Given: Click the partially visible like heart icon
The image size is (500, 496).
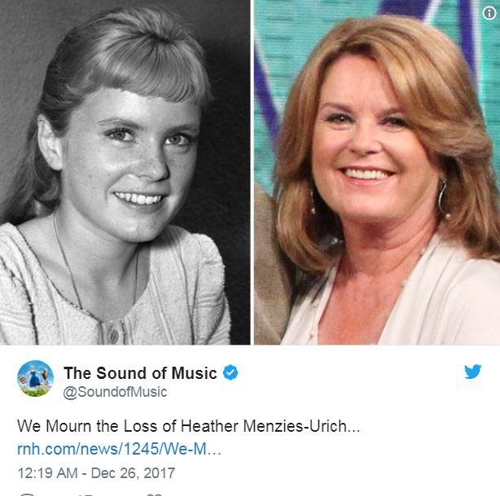Looking at the screenshot, I should (154, 495).
